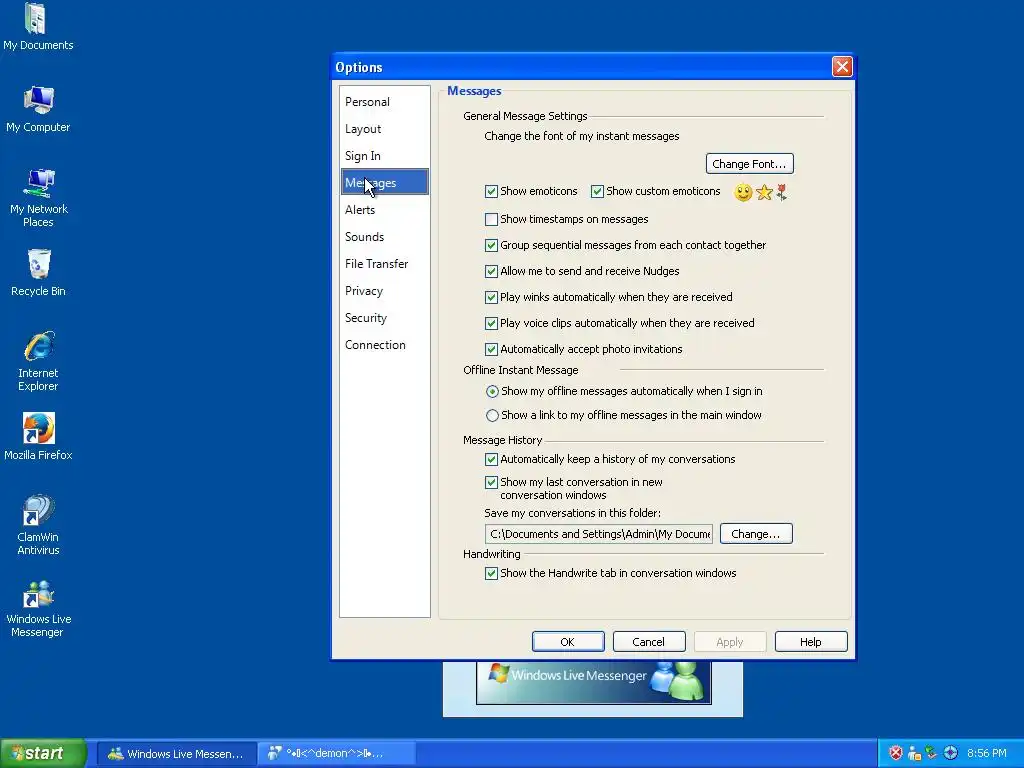Switch to Windows Live Messenger taskbar button

[176, 754]
